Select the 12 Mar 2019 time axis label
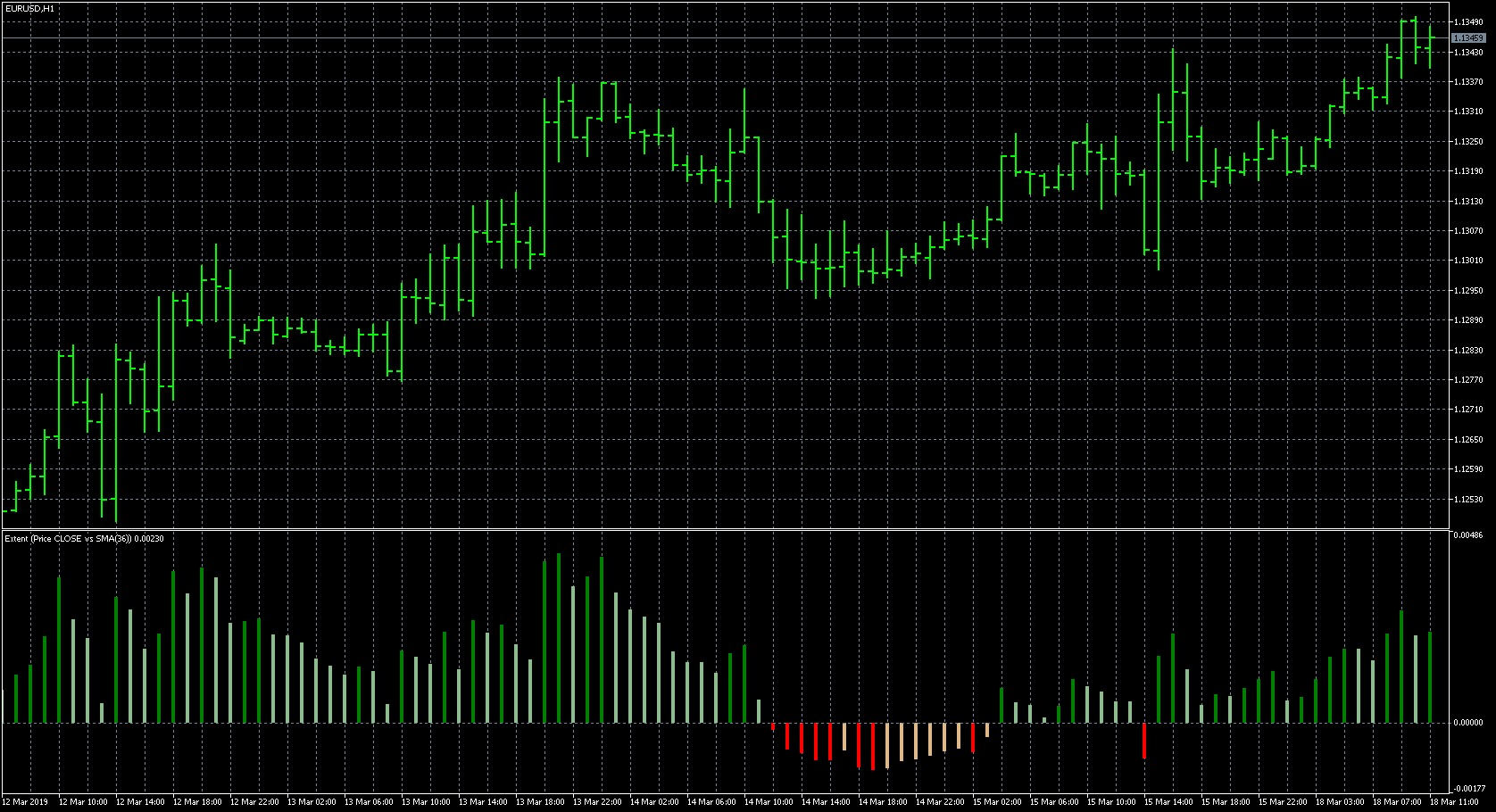This screenshot has height=812, width=1496. [24, 801]
